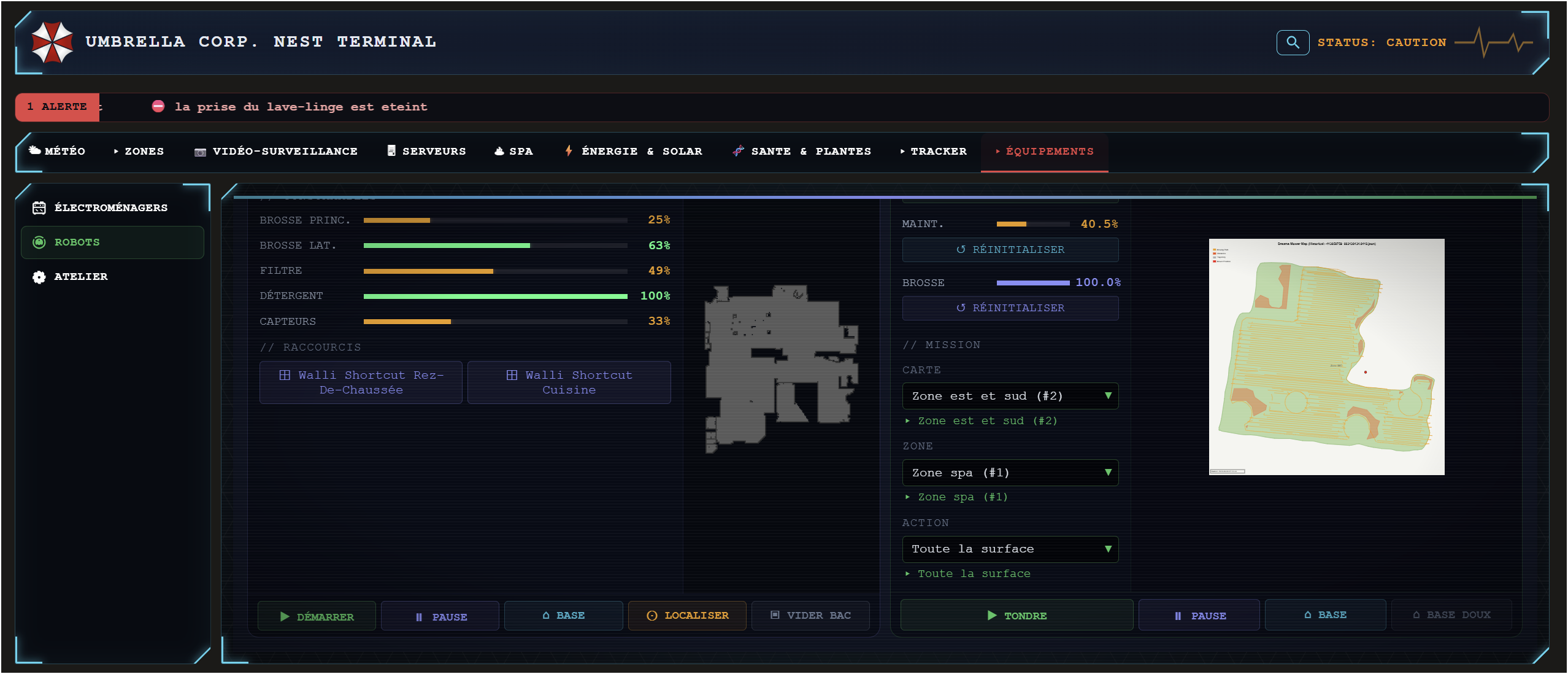This screenshot has width=1568, height=674.
Task: Start mowing with Tondre button
Action: click(1017, 615)
